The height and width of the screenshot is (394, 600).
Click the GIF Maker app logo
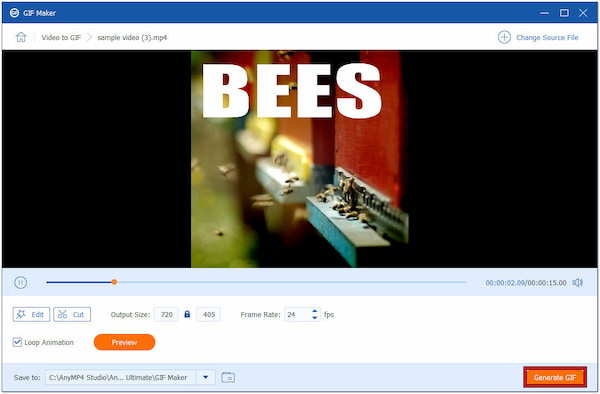pyautogui.click(x=14, y=13)
